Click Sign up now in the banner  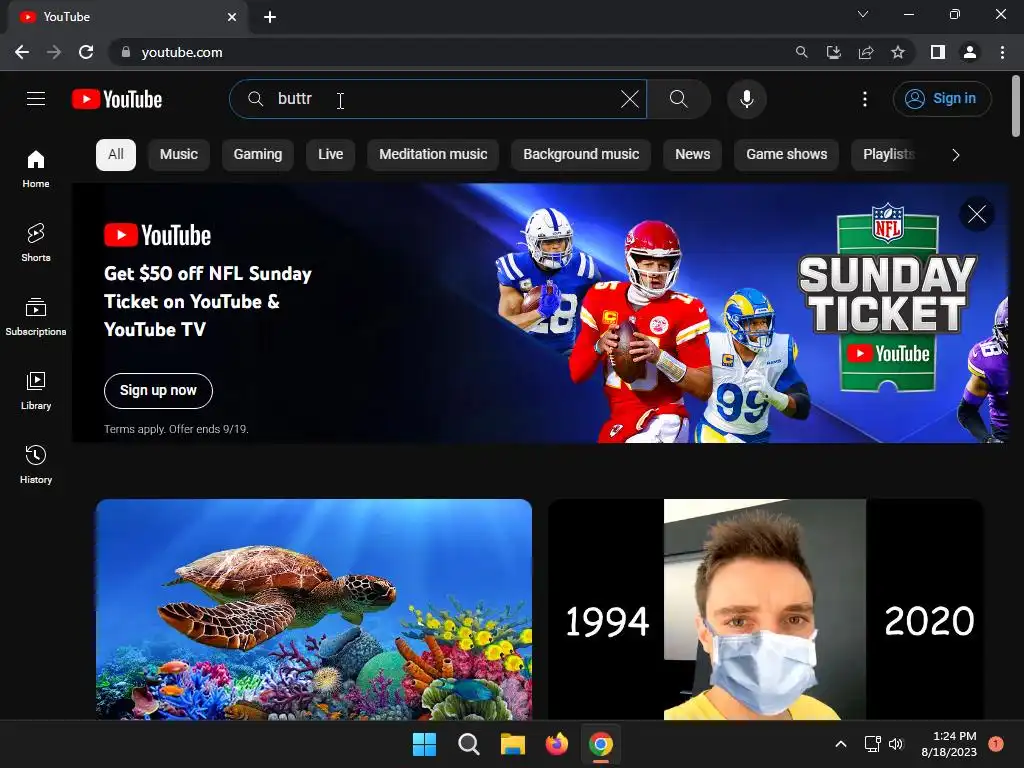pyautogui.click(x=158, y=391)
